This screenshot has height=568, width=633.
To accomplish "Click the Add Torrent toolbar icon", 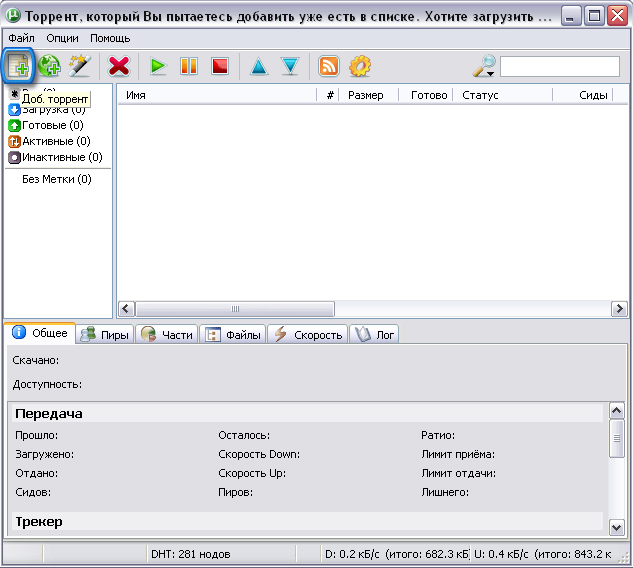I will [x=19, y=66].
